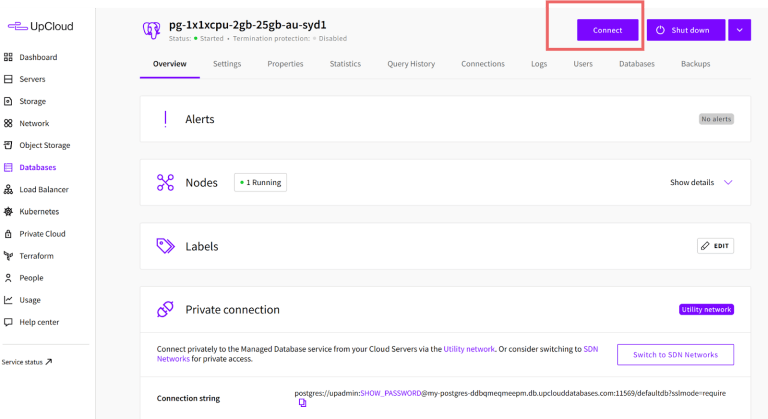This screenshot has width=768, height=419.
Task: Go to Terraform in the sidebar
Action: coord(36,256)
